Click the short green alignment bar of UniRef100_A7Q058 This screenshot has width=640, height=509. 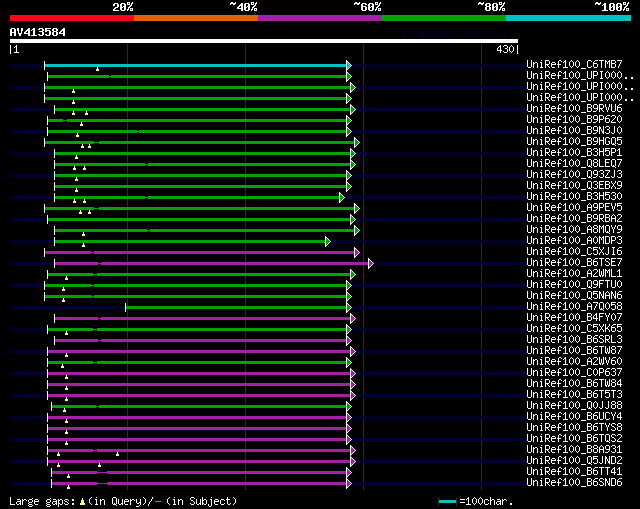pyautogui.click(x=236, y=308)
